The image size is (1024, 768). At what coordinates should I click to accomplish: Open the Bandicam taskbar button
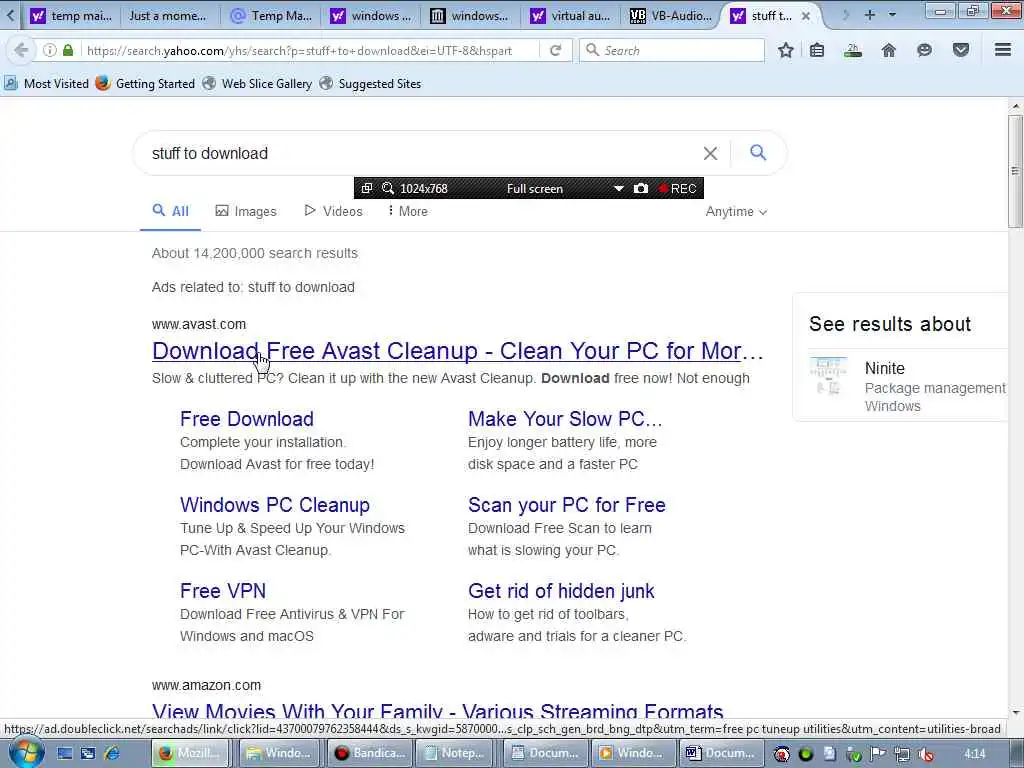[x=370, y=753]
